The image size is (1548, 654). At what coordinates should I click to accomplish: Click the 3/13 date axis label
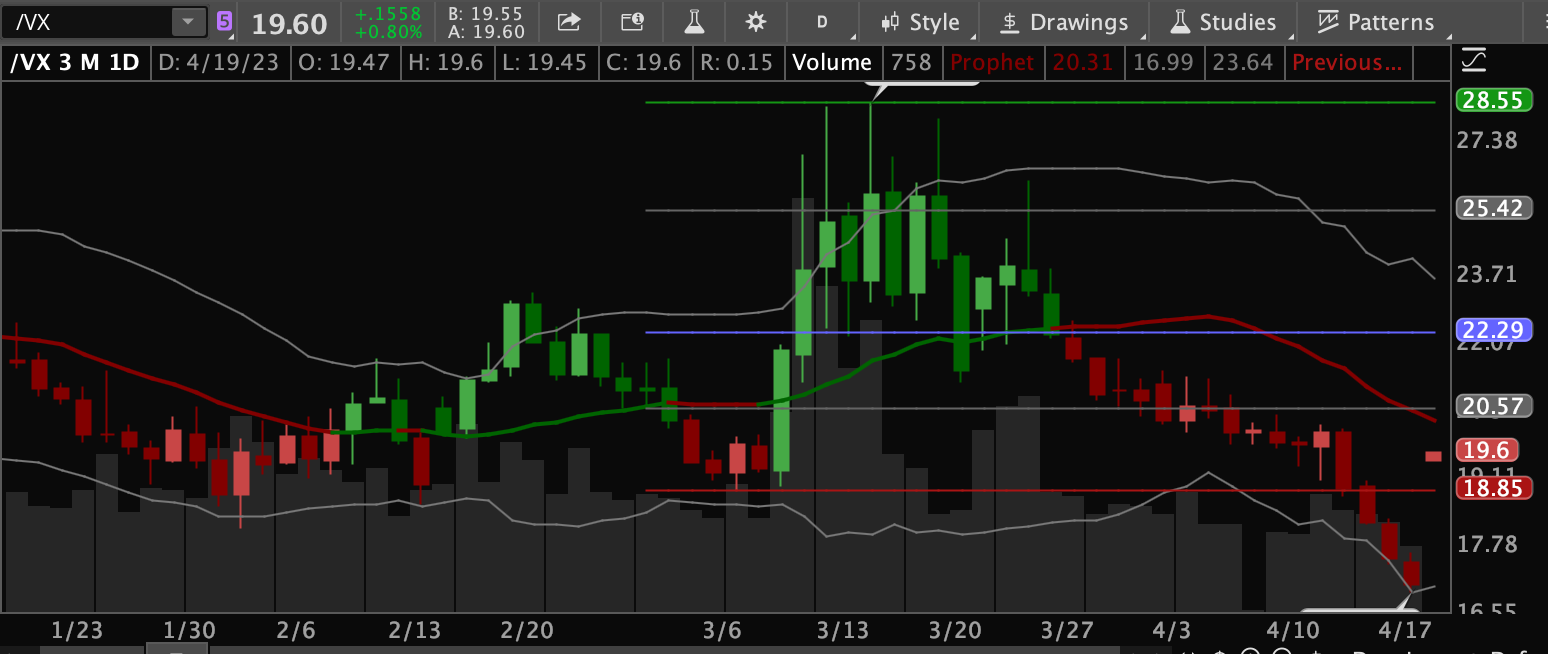(x=841, y=632)
